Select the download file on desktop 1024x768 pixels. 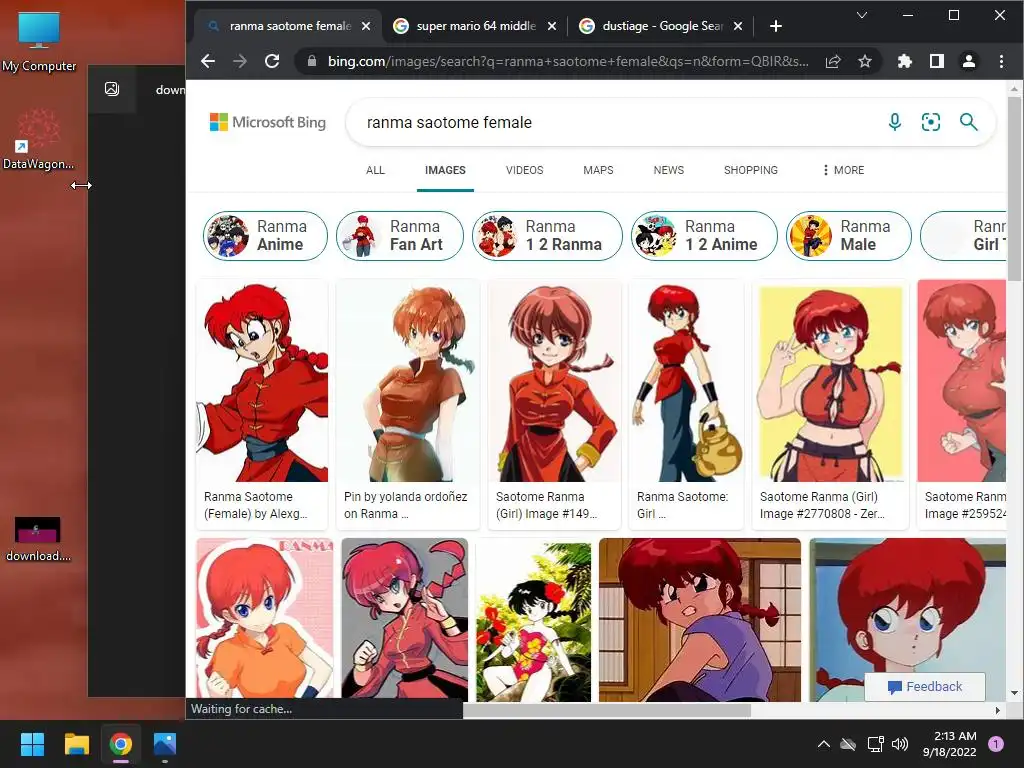click(38, 539)
